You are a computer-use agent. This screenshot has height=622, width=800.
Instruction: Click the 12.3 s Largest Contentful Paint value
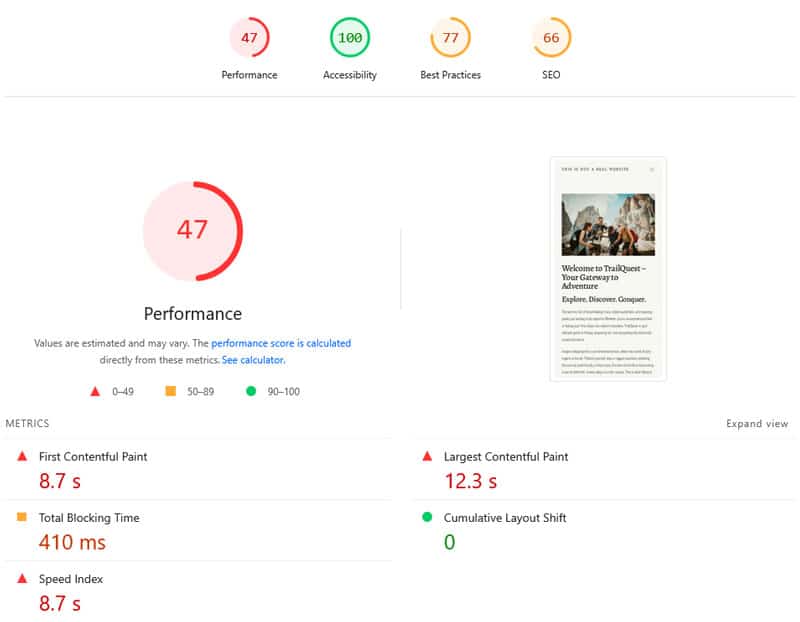click(x=469, y=481)
